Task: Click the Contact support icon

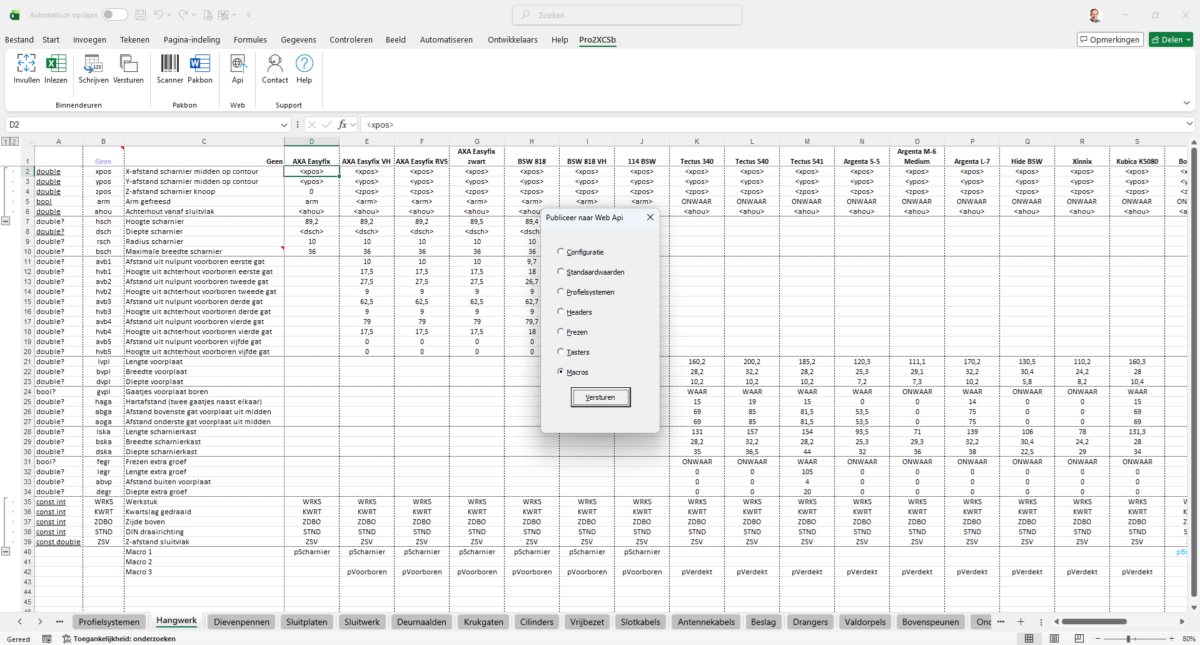Action: click(275, 68)
